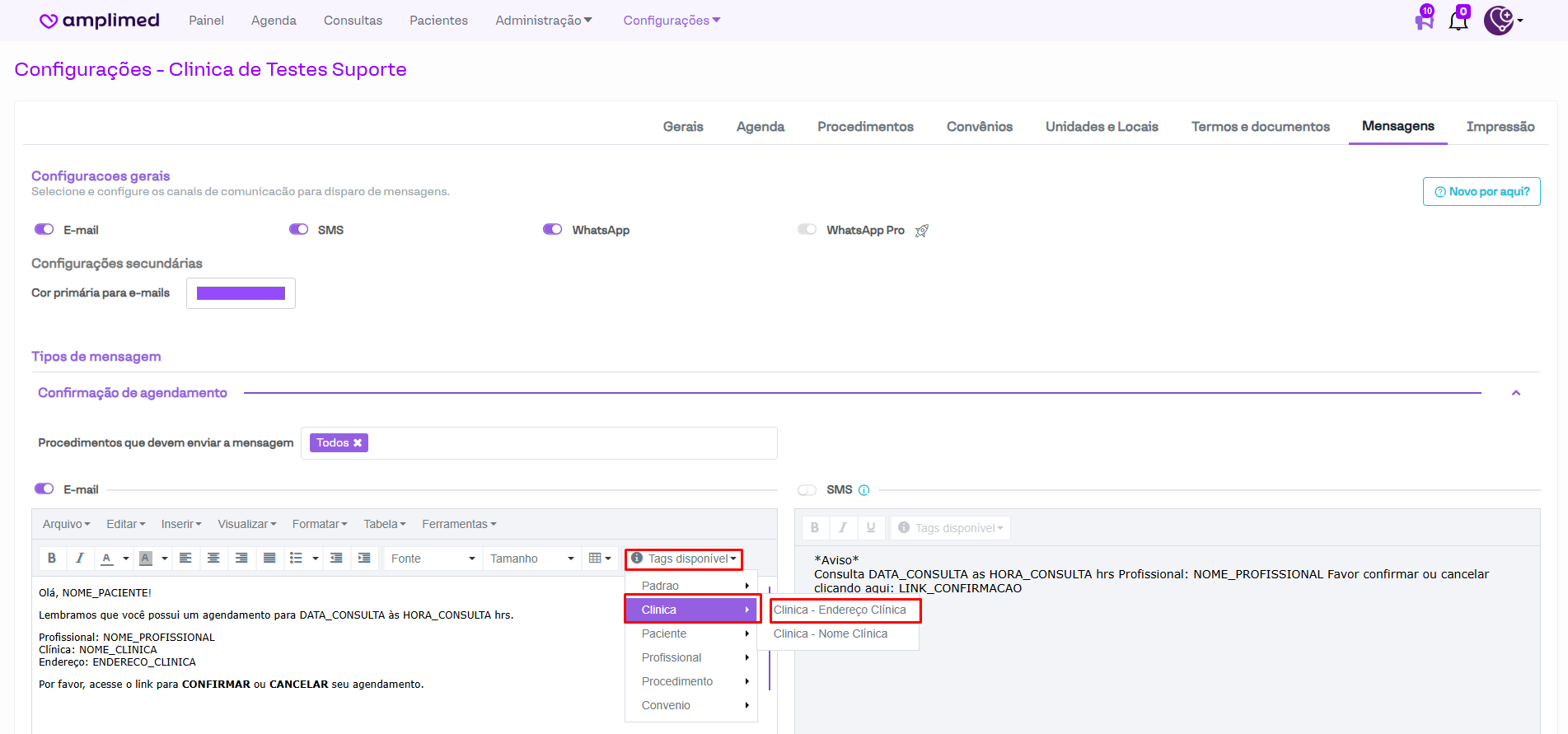This screenshot has height=734, width=1568.
Task: Turn on the SMS message toggle in Confirmação de agendamento
Action: point(807,490)
